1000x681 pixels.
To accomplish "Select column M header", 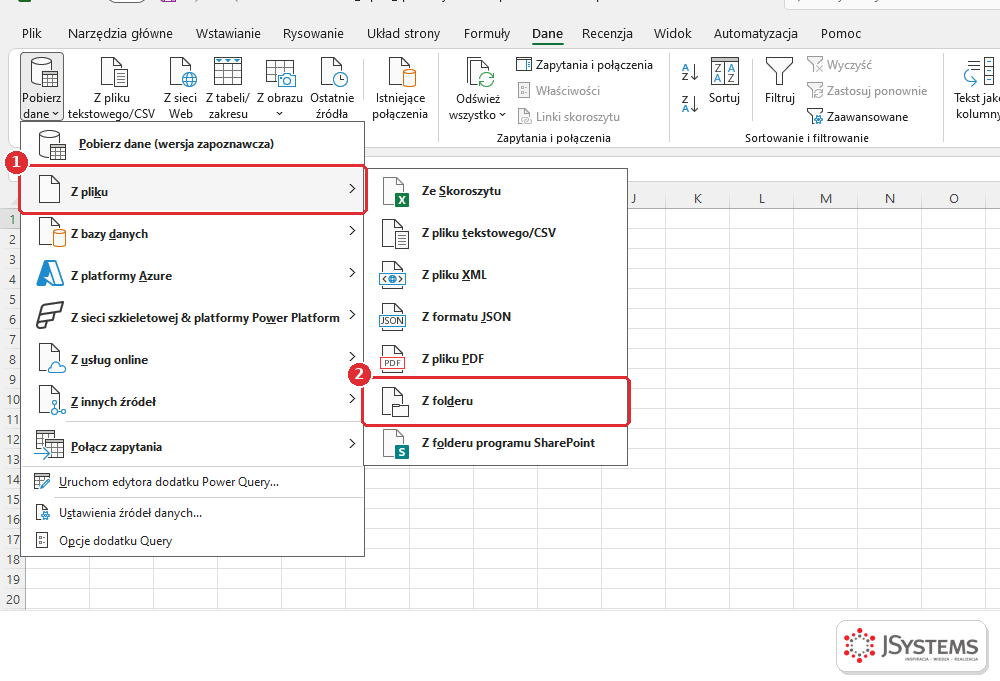I will click(826, 198).
